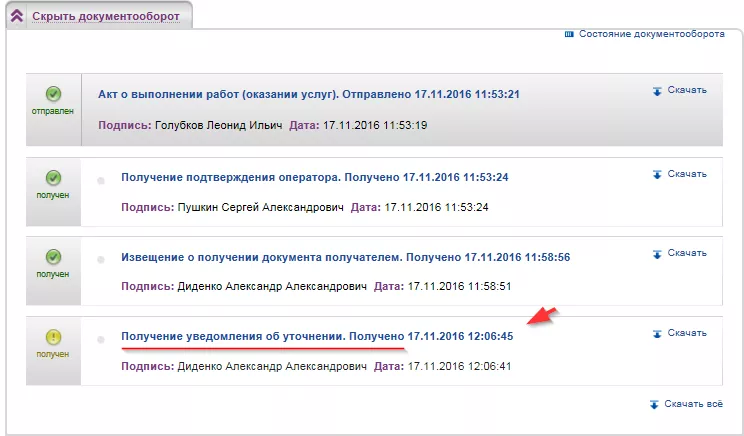This screenshot has width=744, height=436.
Task: Click Скачать for Акт о выполнении работ
Action: [687, 90]
